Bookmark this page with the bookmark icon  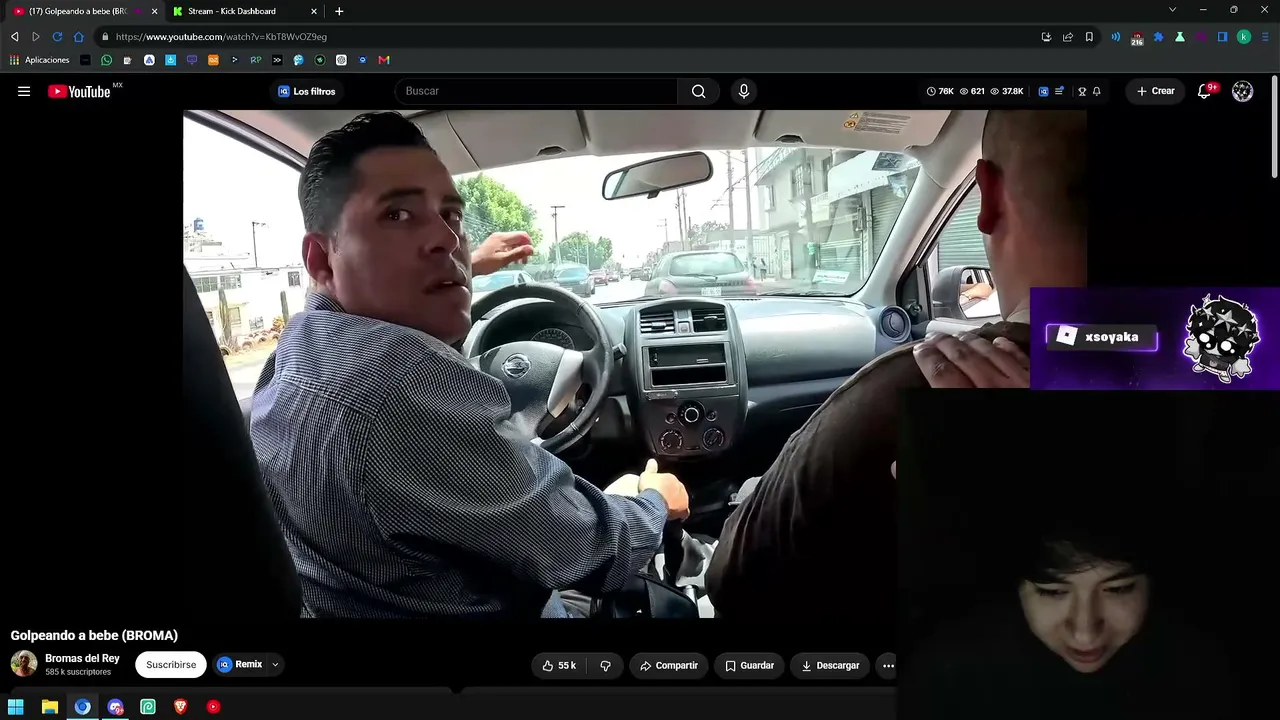click(x=1089, y=37)
